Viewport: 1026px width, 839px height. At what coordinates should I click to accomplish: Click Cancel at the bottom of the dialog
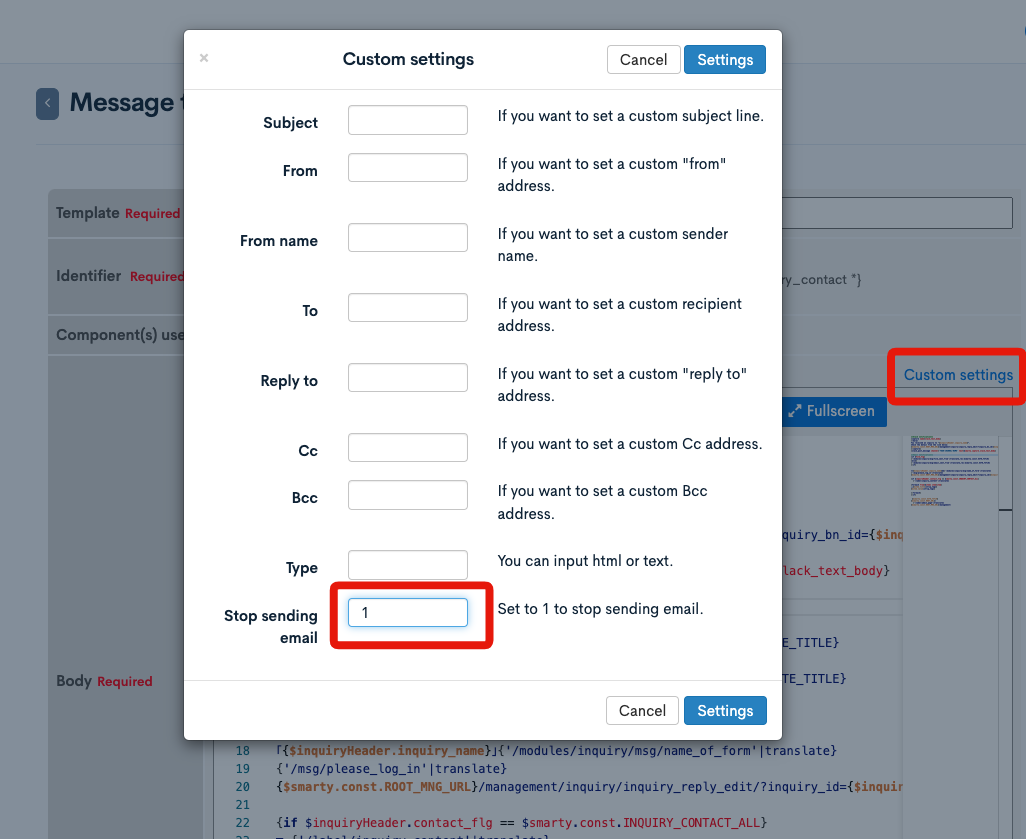(642, 710)
